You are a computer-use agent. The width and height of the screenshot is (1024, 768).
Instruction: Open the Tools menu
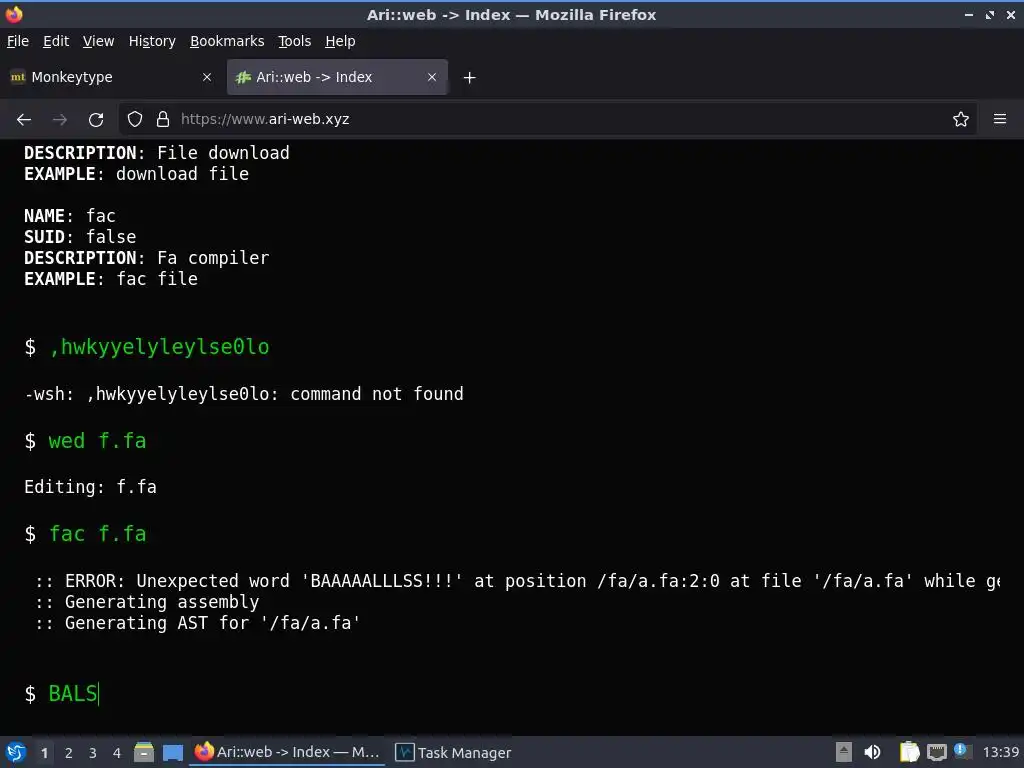[295, 41]
